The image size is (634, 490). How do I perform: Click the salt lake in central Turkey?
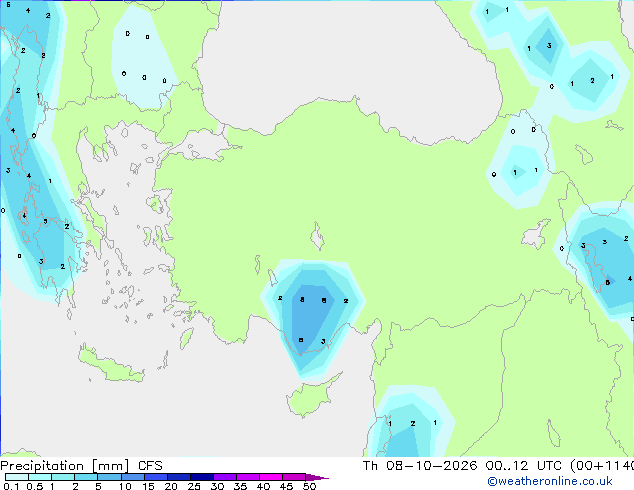317,236
